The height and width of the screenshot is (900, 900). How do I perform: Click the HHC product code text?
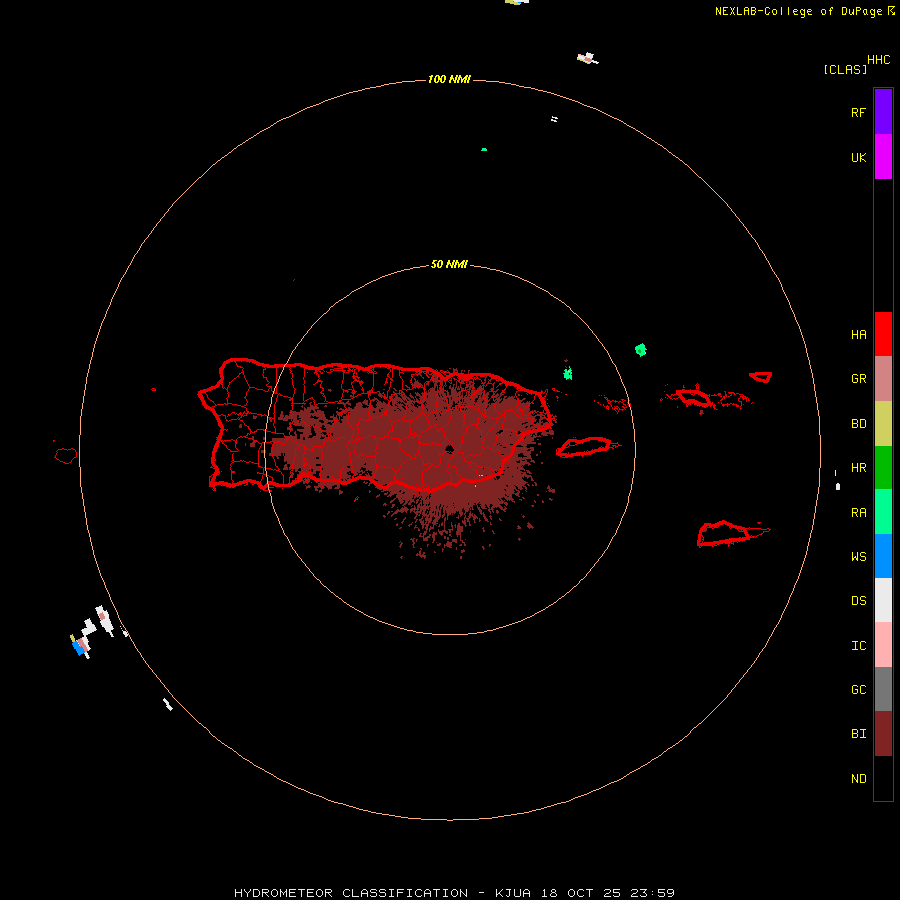tap(878, 60)
